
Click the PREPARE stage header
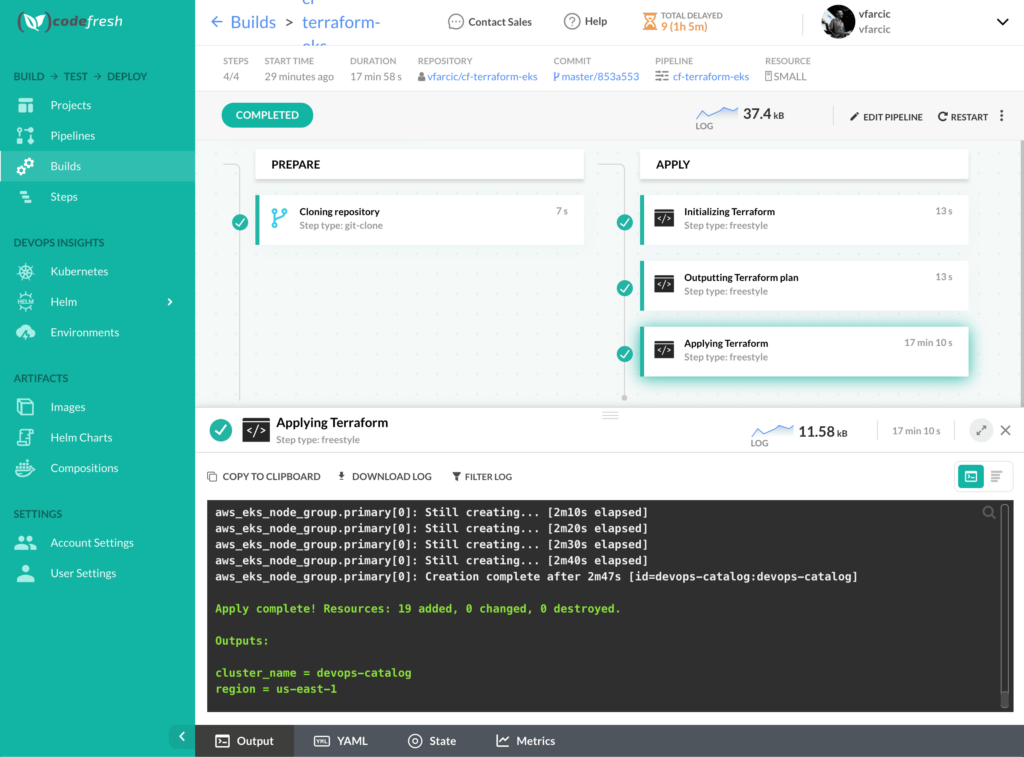[x=420, y=165]
